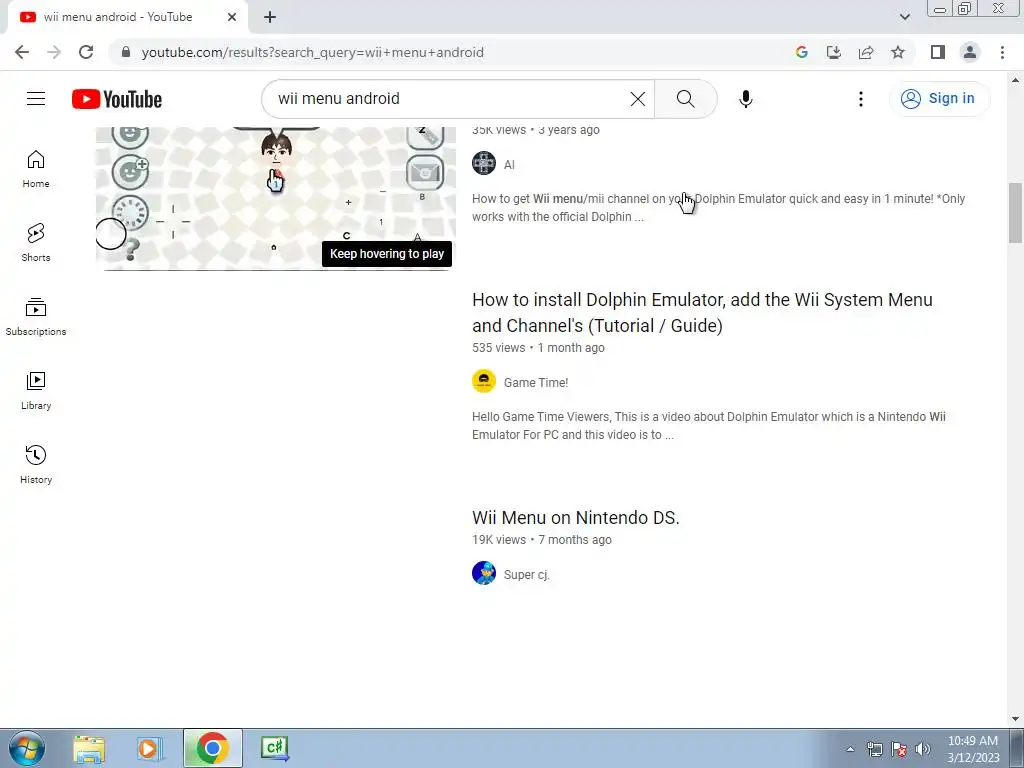
Task: Click the Game Time! channel avatar
Action: coord(484,381)
